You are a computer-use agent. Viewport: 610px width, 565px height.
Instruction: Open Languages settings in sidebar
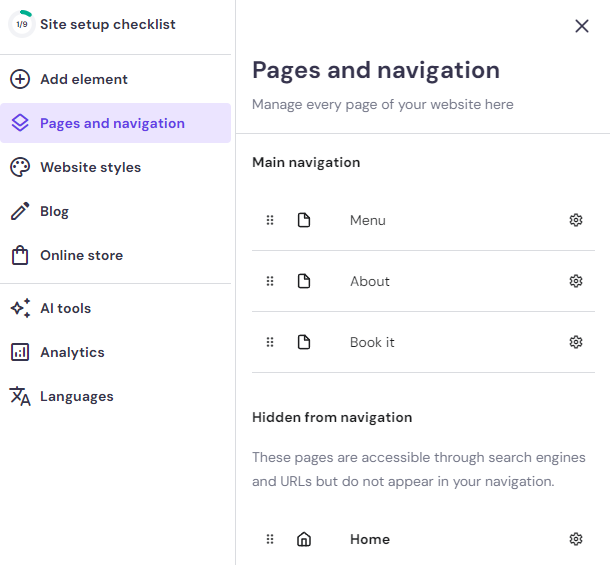click(76, 396)
